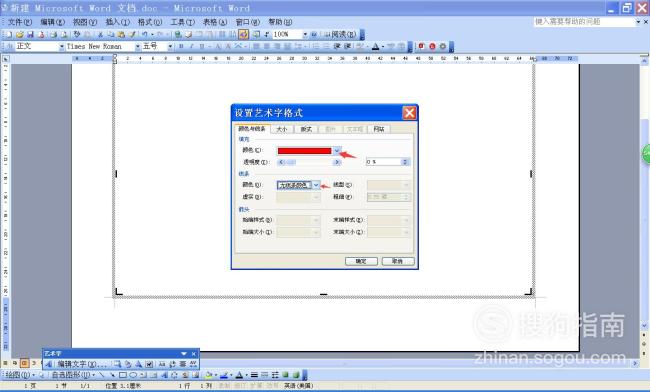650x392 pixels.
Task: Click 编辑文字 in WordArt toolbar
Action: 82,364
